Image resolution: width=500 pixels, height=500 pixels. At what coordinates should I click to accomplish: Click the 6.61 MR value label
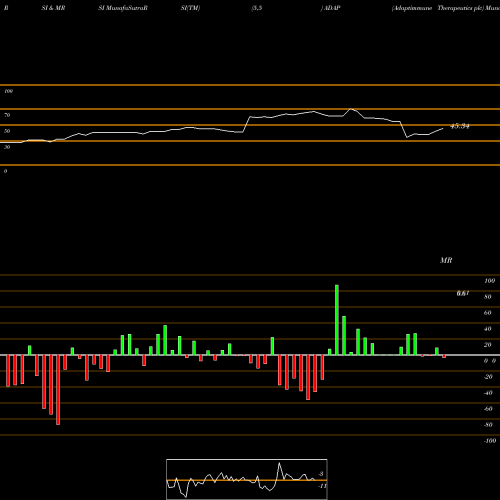pos(463,293)
